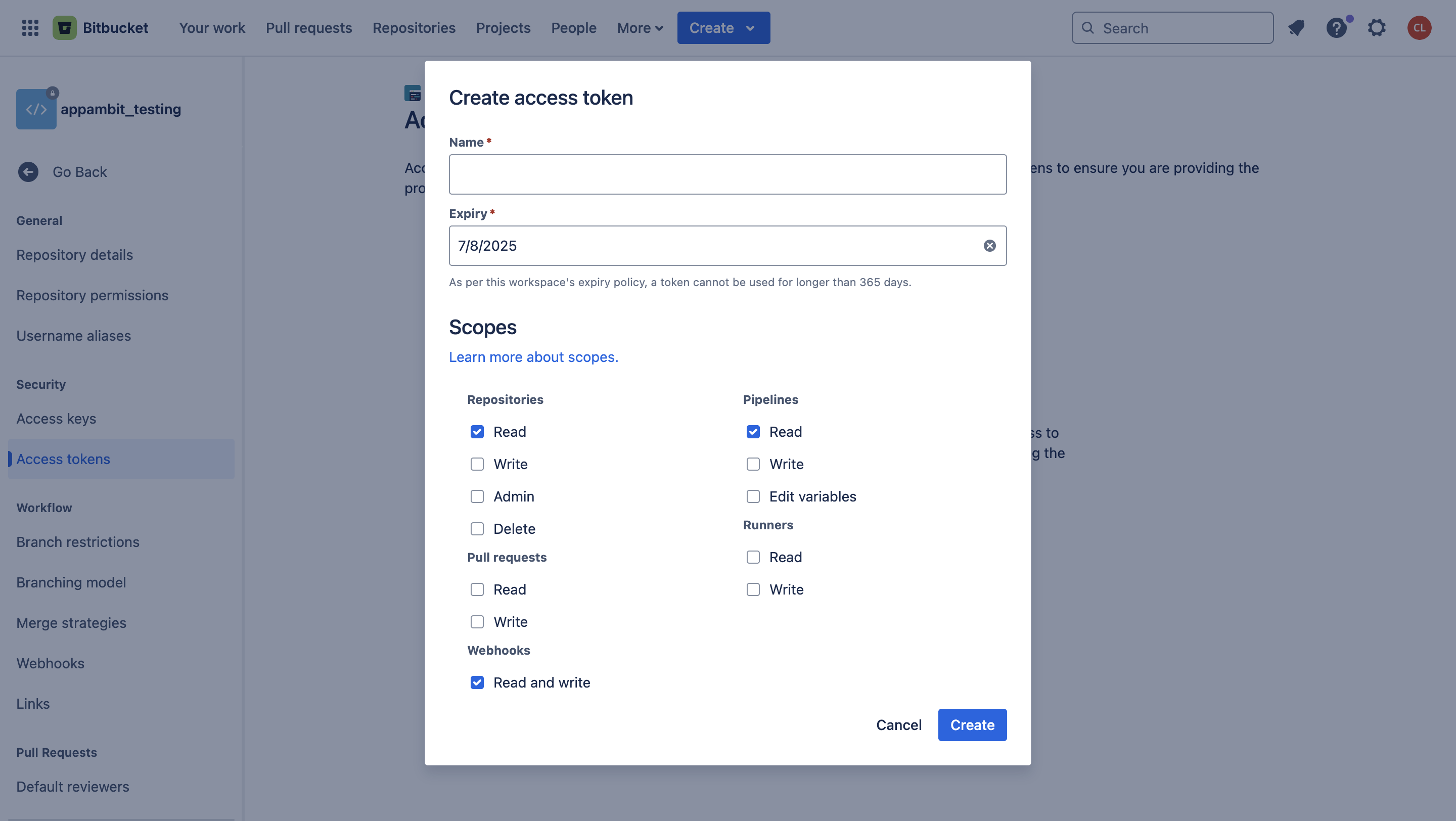Enable the Repositories Write scope checkbox
The width and height of the screenshot is (1456, 821).
click(477, 464)
